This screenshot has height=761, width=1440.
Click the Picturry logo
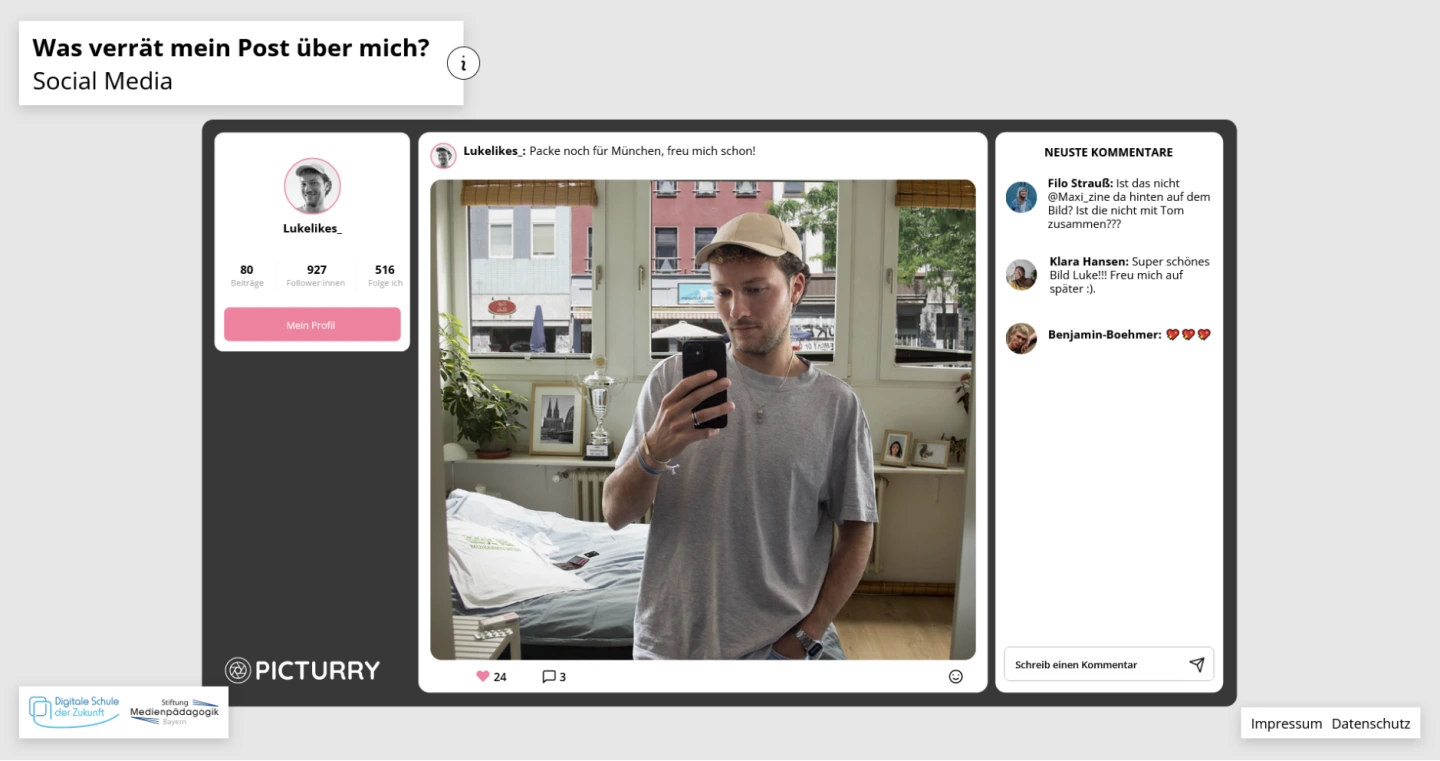(302, 670)
